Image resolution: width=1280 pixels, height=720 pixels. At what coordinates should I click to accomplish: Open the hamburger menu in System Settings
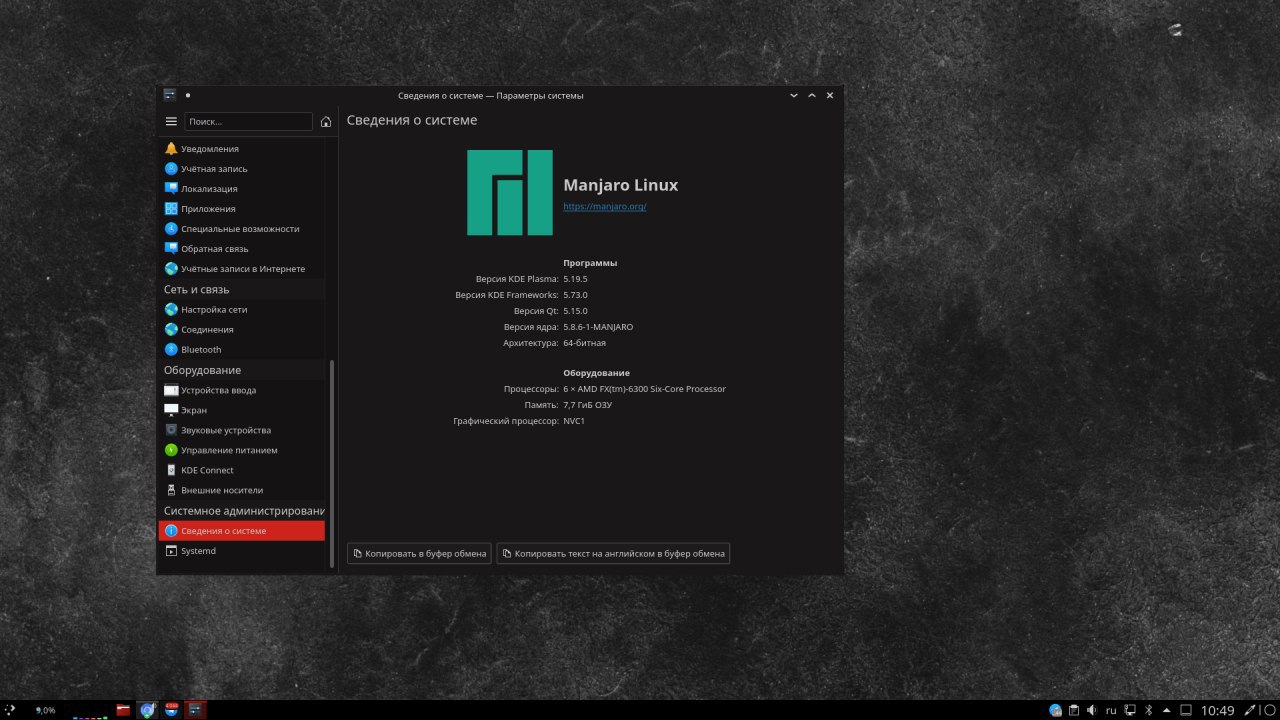[x=171, y=121]
